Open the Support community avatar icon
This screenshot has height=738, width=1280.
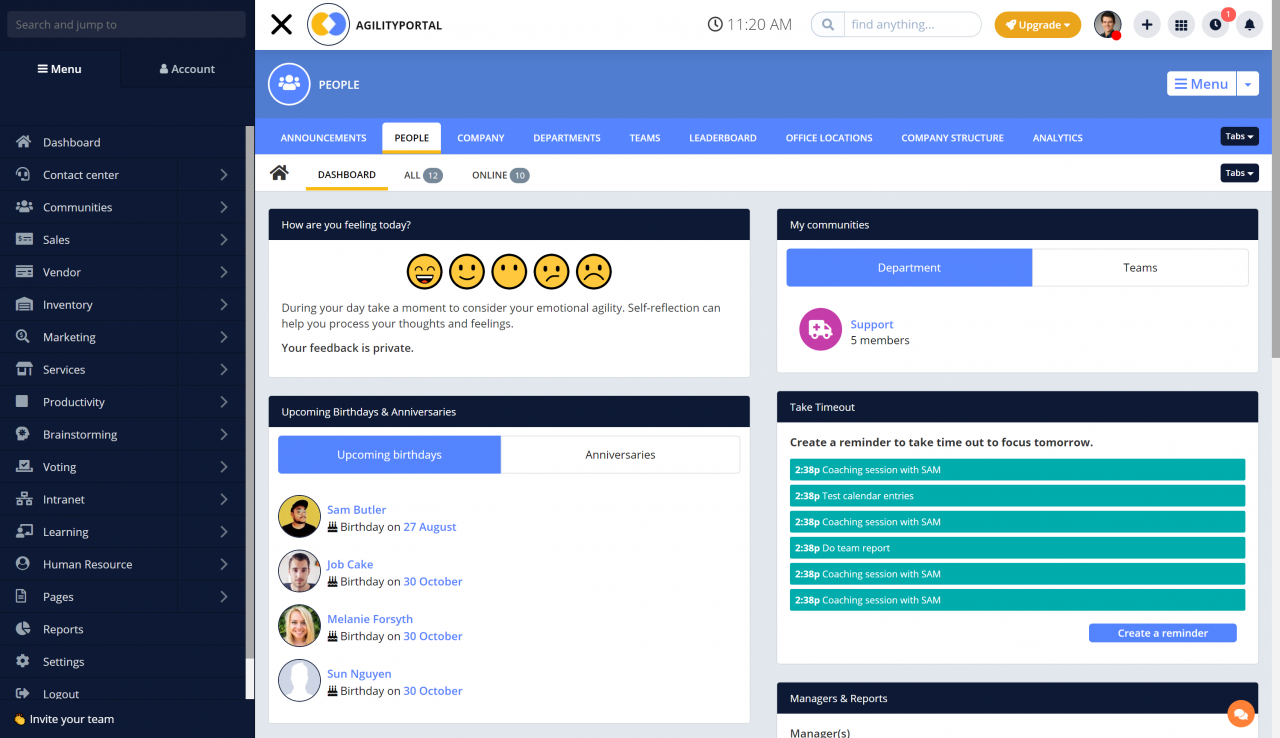(820, 328)
